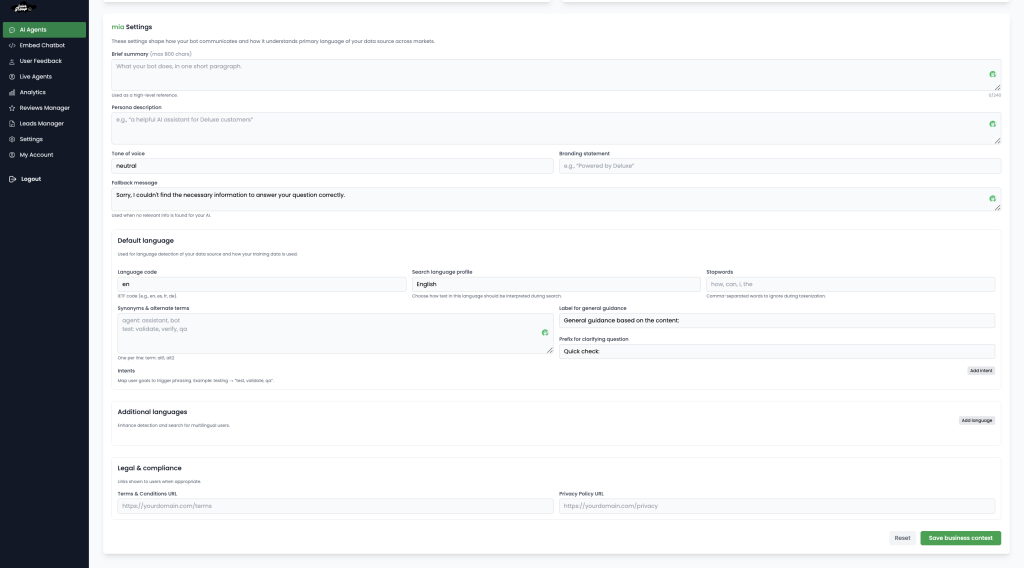The height and width of the screenshot is (568, 1024).
Task: Click green icon inside Persona description field
Action: (992, 124)
